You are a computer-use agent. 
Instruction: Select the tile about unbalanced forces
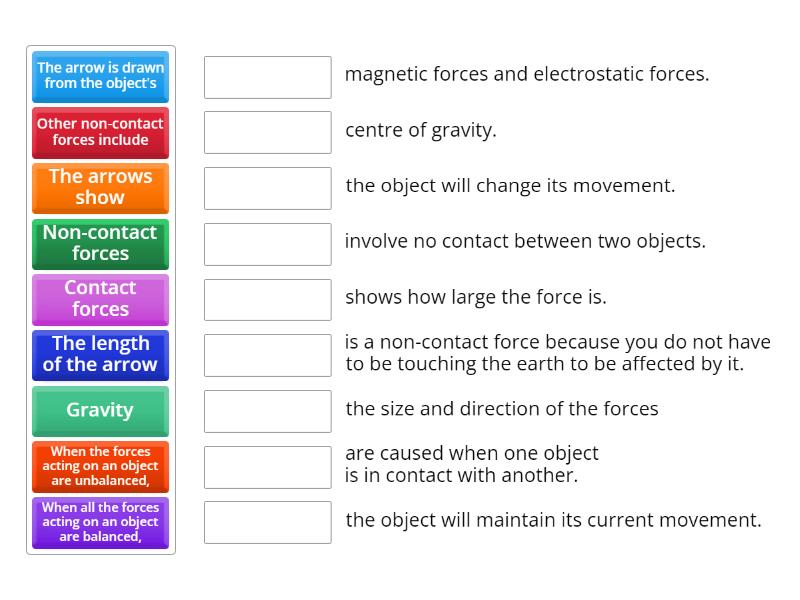pyautogui.click(x=100, y=466)
